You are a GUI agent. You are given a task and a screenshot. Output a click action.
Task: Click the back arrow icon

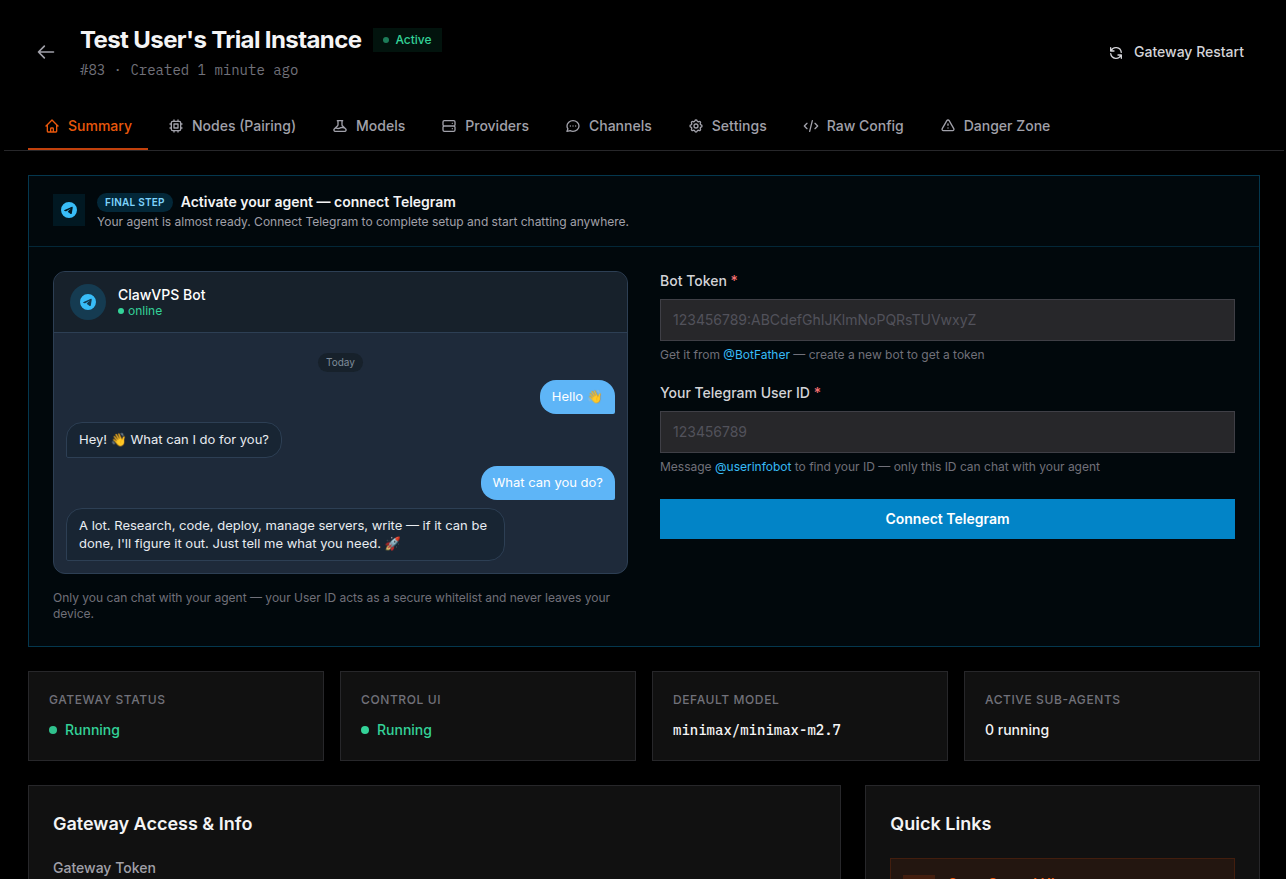(x=46, y=52)
